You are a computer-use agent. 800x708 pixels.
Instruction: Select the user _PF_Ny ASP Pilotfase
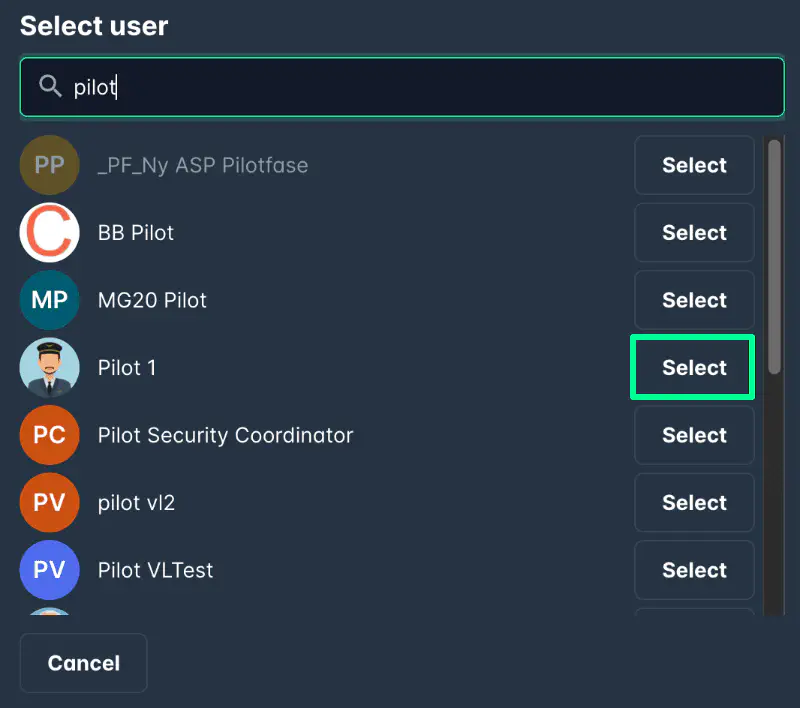pos(694,165)
